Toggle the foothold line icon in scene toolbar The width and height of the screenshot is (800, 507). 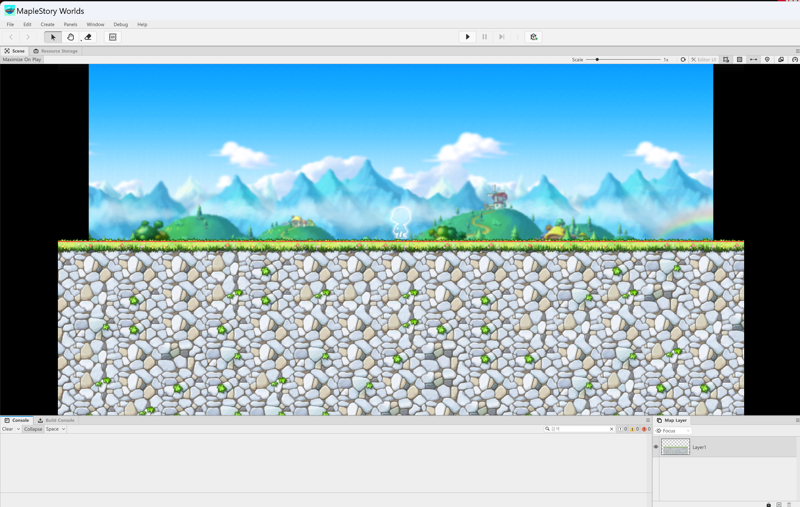pyautogui.click(x=753, y=60)
